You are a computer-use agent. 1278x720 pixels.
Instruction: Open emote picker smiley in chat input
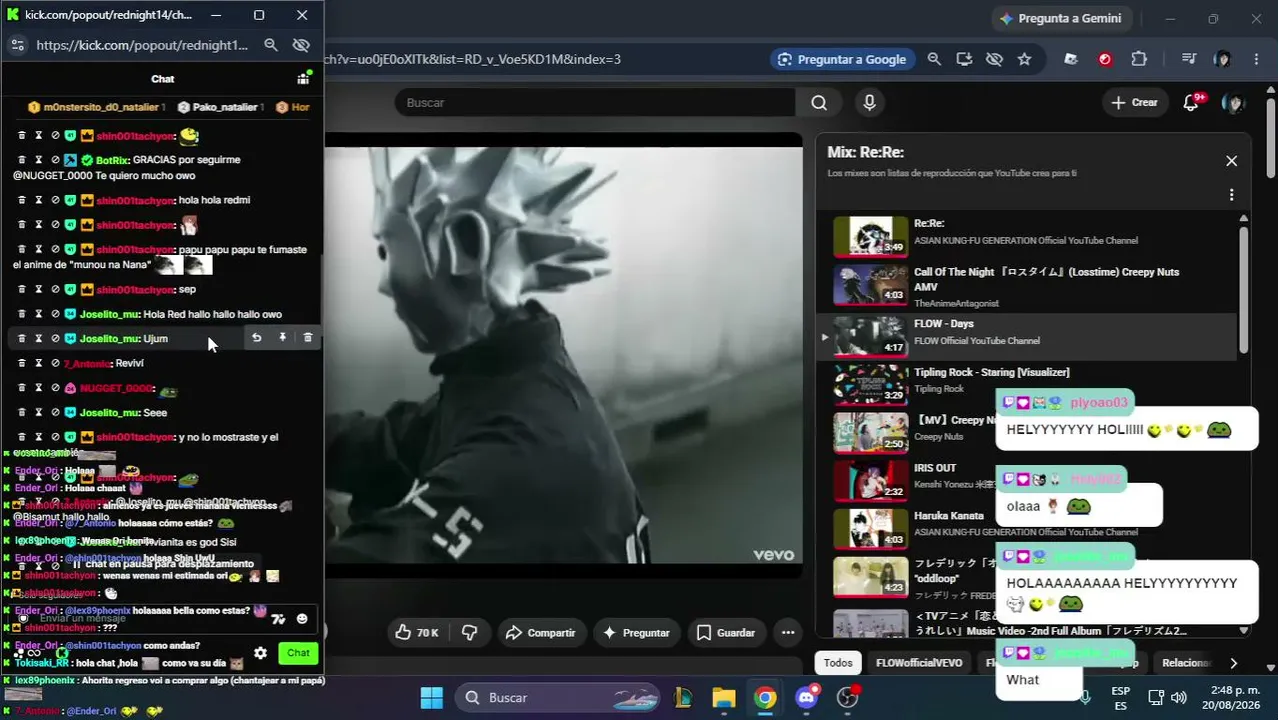coord(302,619)
